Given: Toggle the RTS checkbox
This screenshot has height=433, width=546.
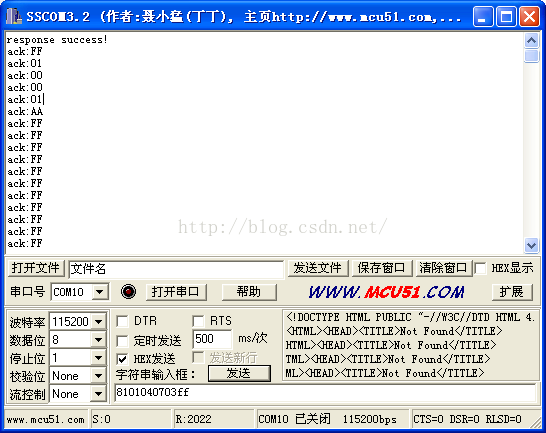Looking at the screenshot, I should click(x=198, y=321).
